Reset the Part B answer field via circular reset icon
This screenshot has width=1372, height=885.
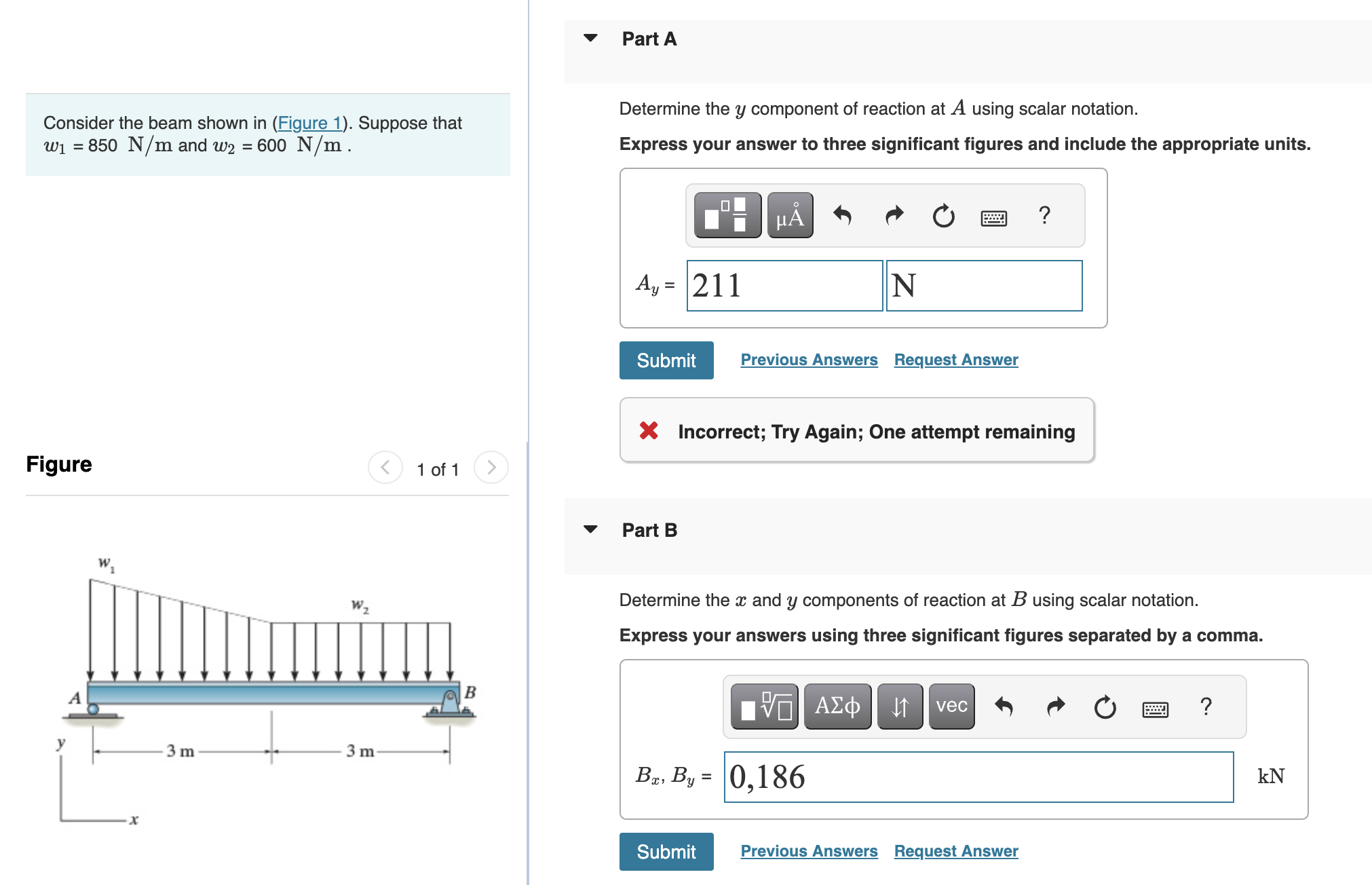pos(1105,706)
